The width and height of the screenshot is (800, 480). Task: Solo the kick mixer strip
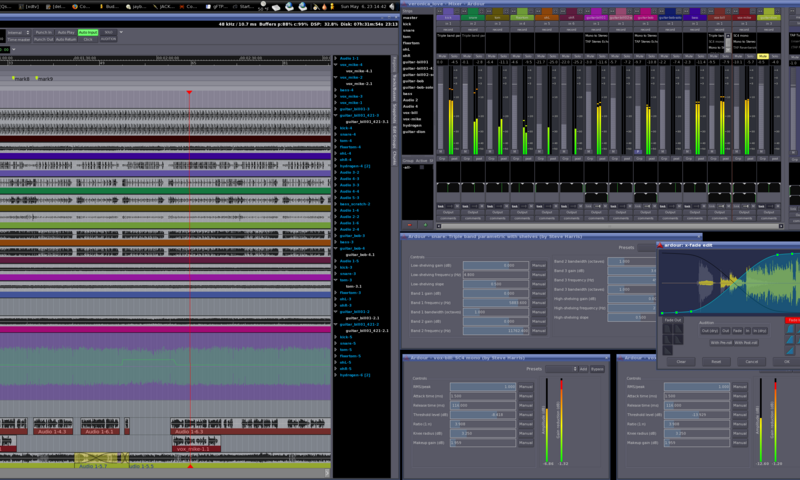pyautogui.click(x=454, y=56)
